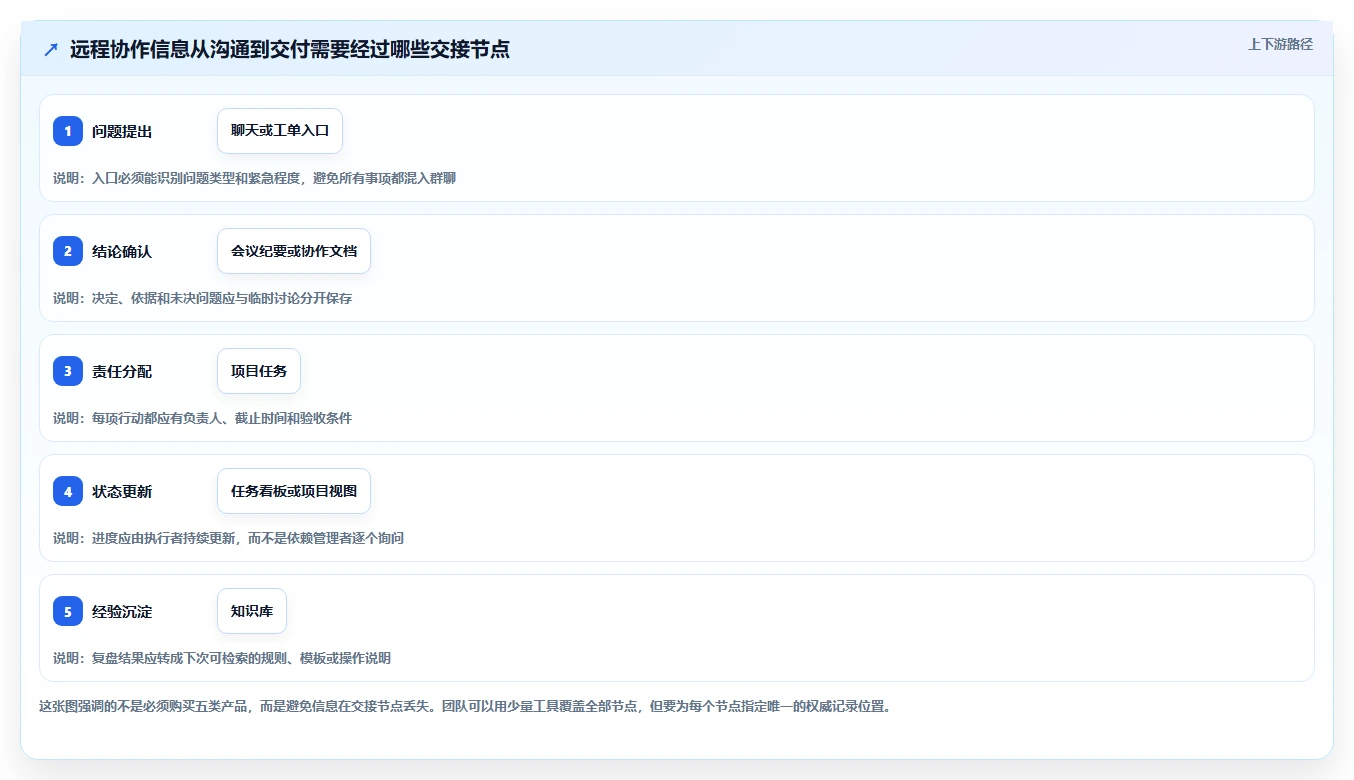
Task: Click the note starting 每项行动都应有负责人
Action: [203, 418]
